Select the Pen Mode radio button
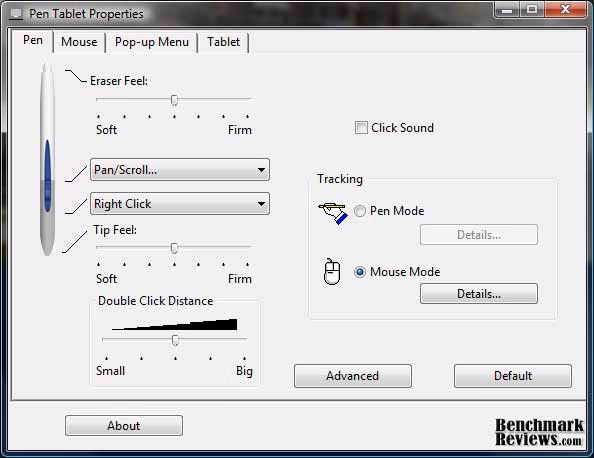 (360, 211)
